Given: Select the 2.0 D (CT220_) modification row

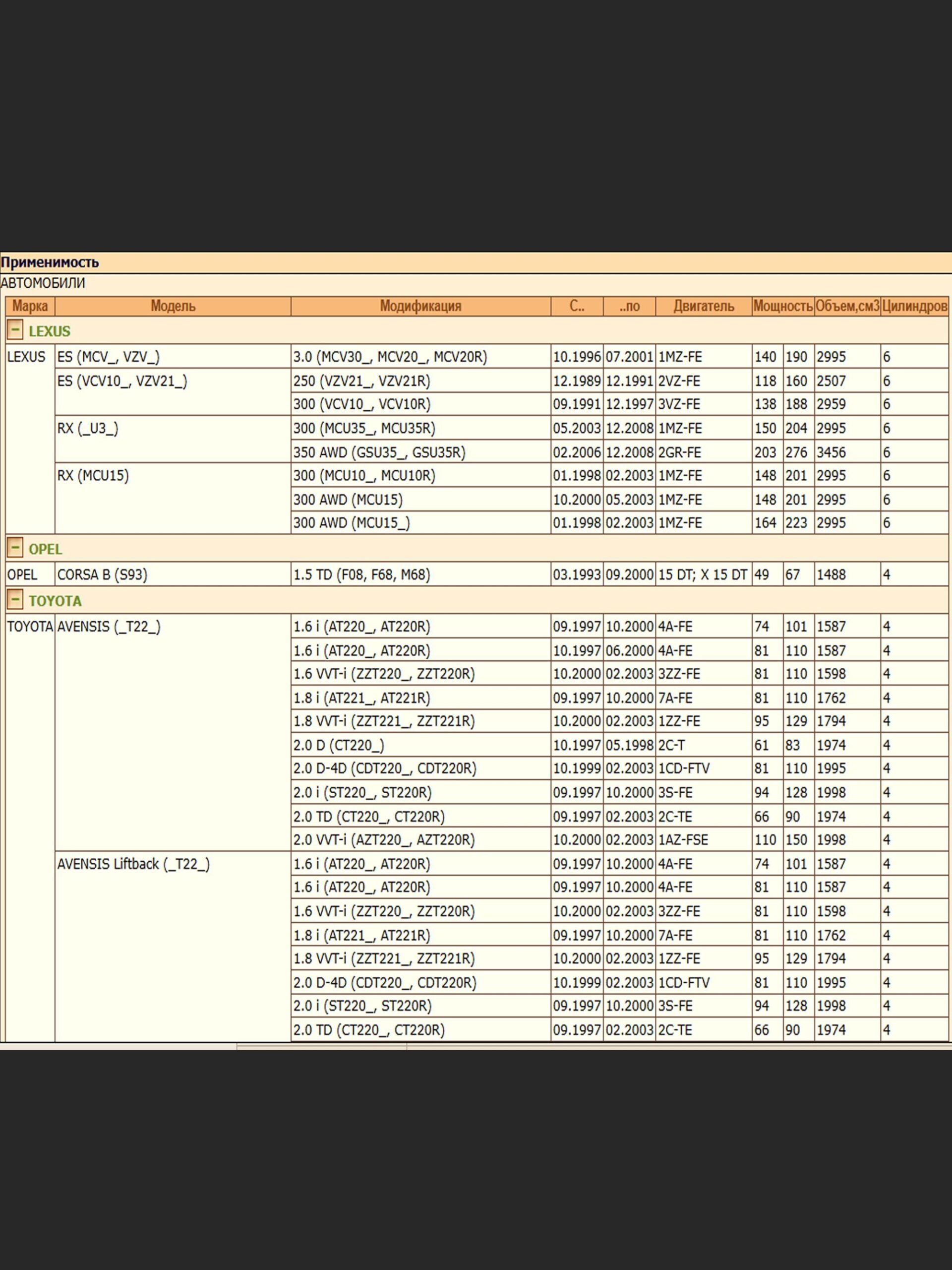Looking at the screenshot, I should [x=339, y=745].
